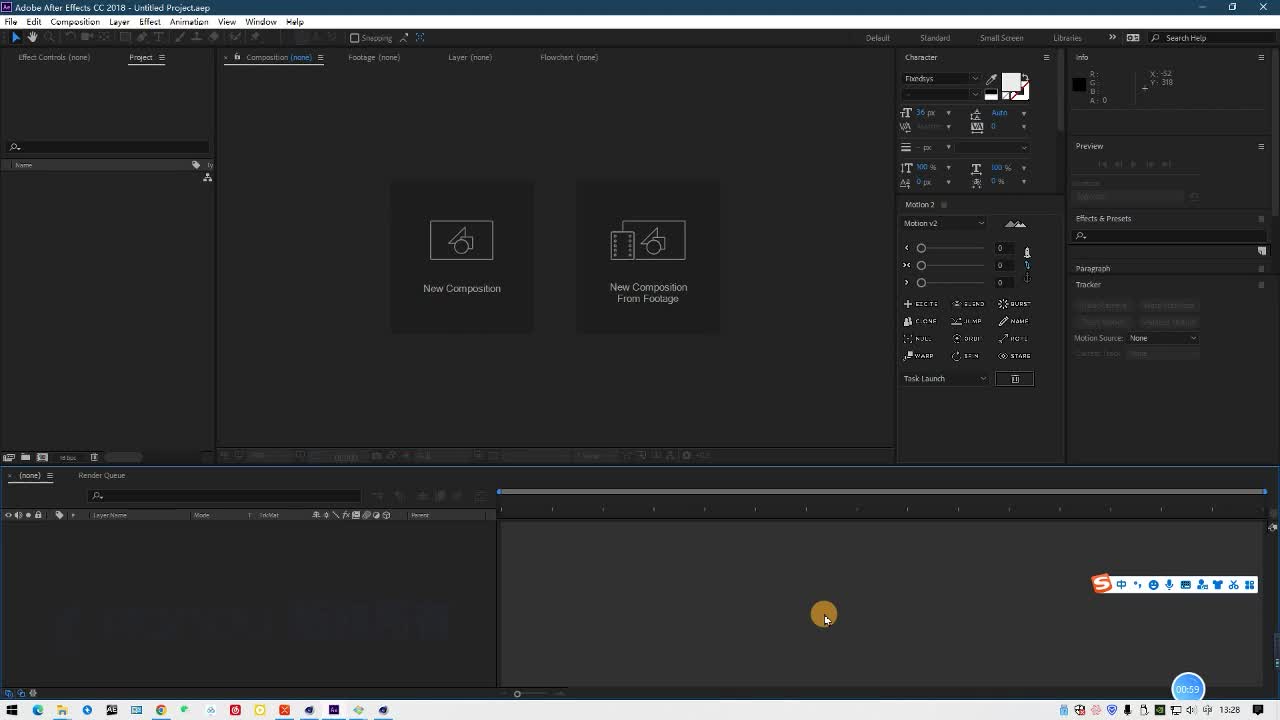Switch to the Render Queue tab
Image resolution: width=1280 pixels, height=720 pixels.
[x=101, y=476]
